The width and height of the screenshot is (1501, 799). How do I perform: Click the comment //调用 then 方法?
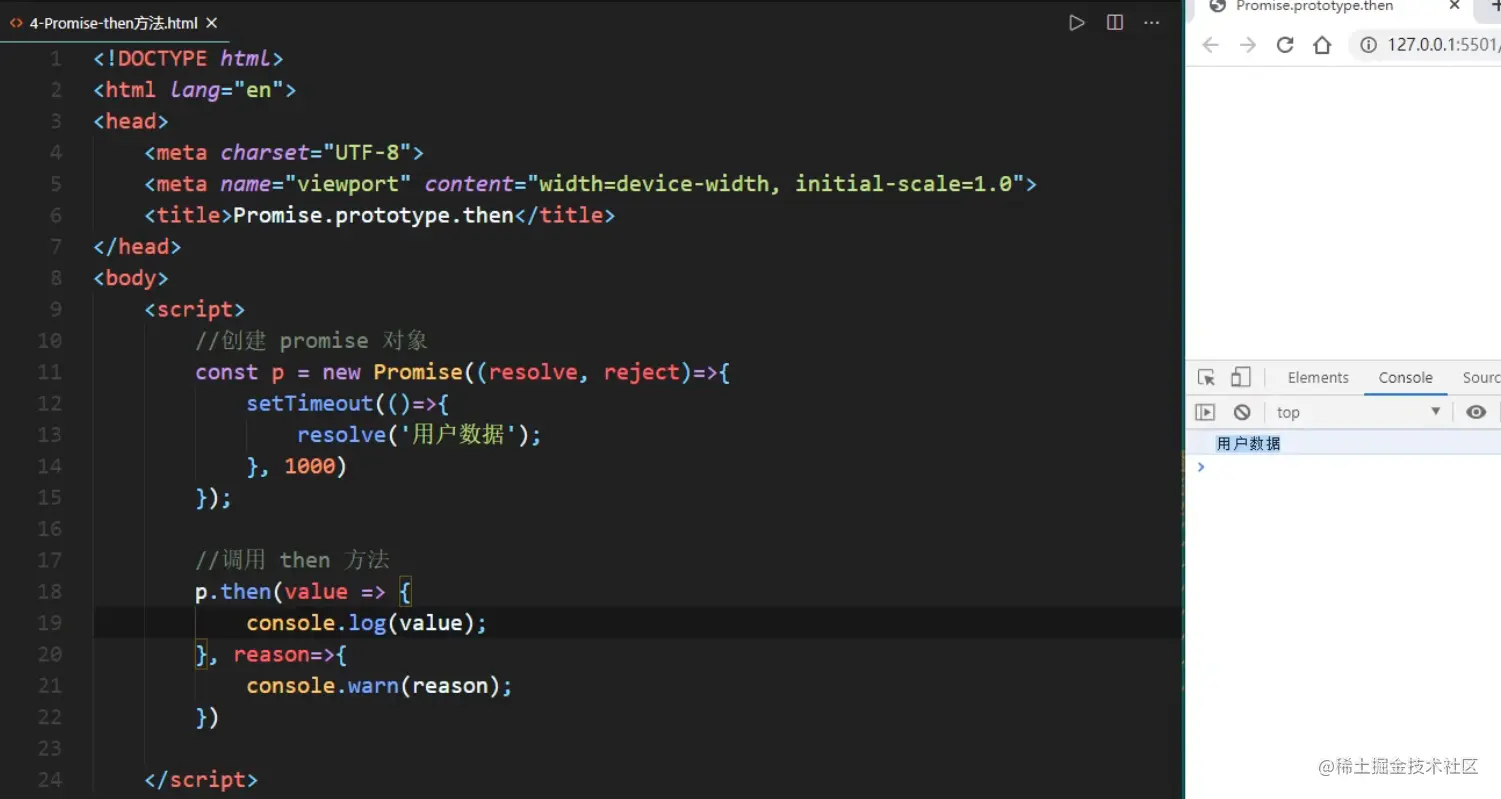[x=292, y=560]
